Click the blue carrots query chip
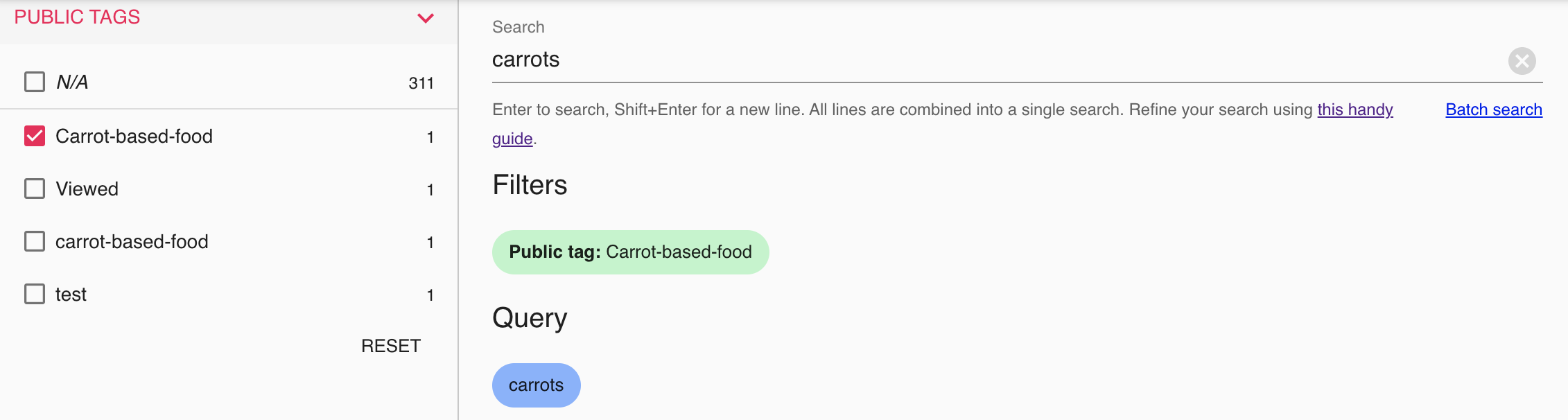Image resolution: width=1568 pixels, height=420 pixels. [x=536, y=385]
